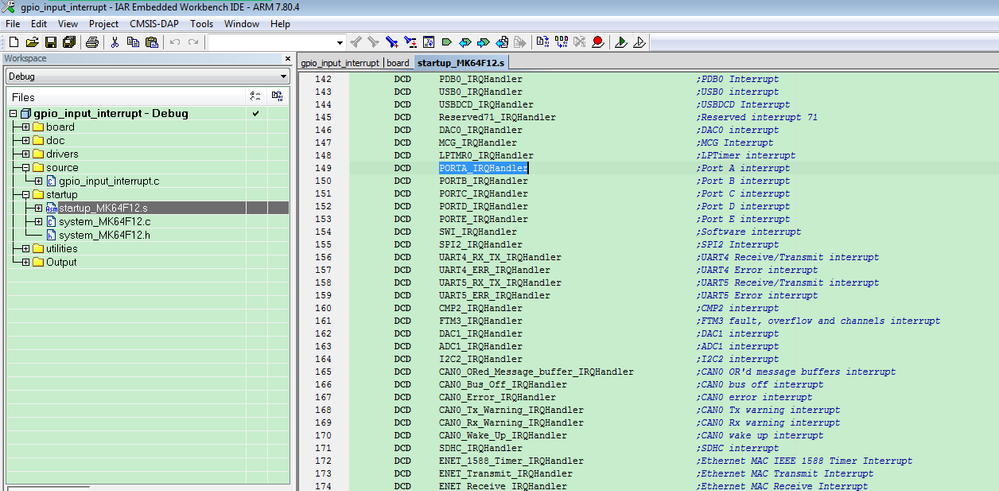Jump to the previous bookmark icon

point(465,43)
